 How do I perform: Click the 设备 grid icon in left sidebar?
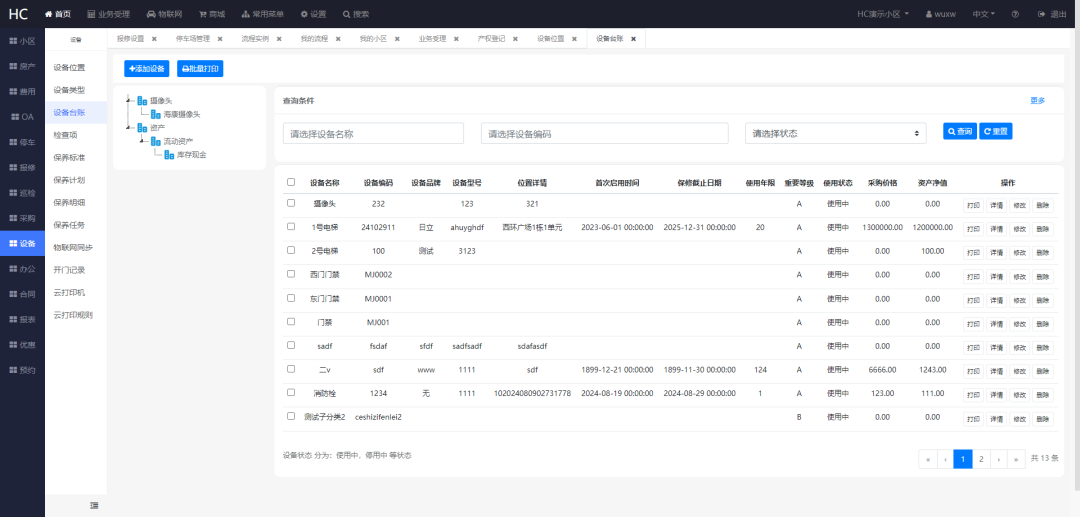point(13,244)
